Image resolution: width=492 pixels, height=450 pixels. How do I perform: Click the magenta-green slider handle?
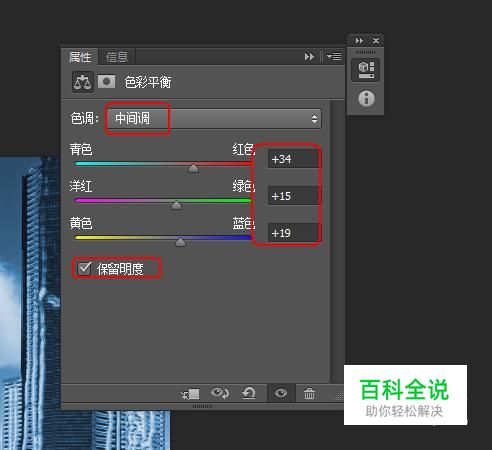tap(176, 205)
